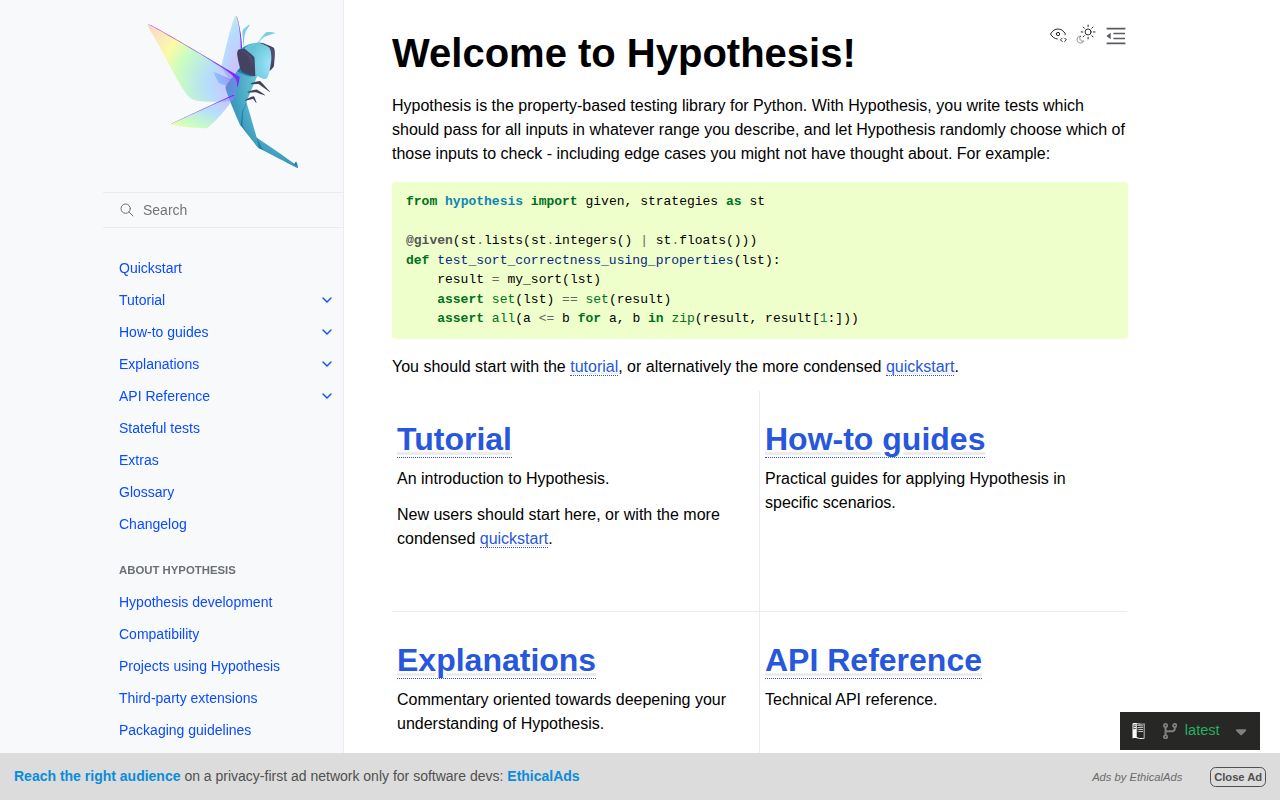Click the How-to guides card heading
1280x800 pixels.
point(875,439)
